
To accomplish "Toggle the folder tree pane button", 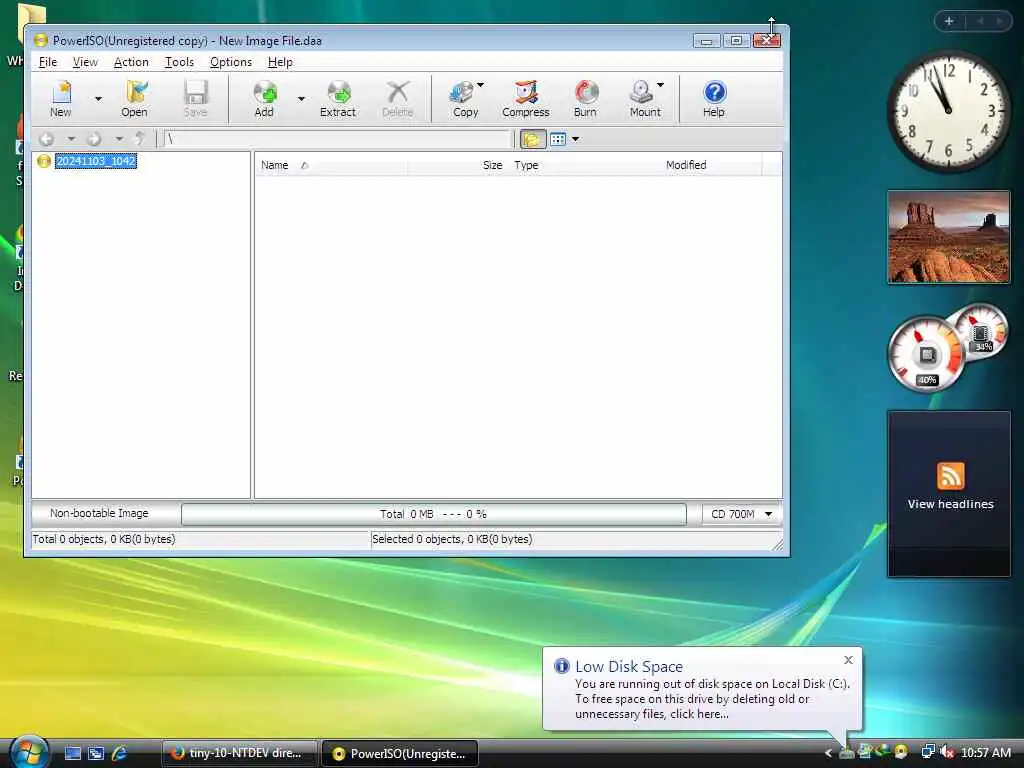I will pyautogui.click(x=532, y=139).
